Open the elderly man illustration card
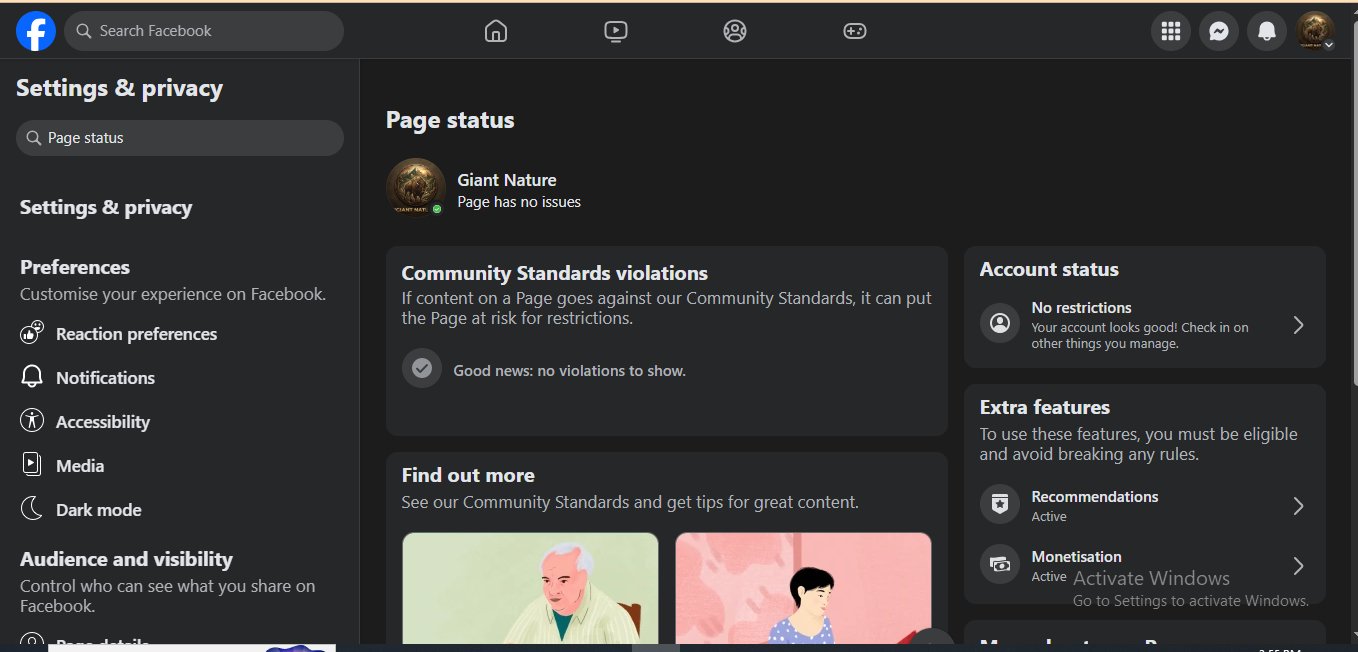 [530, 589]
